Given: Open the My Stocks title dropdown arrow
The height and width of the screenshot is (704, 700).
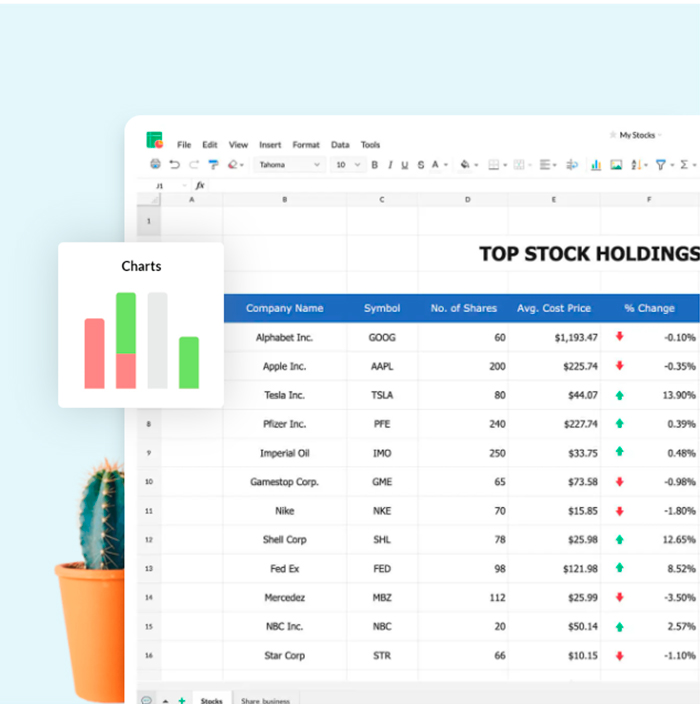Looking at the screenshot, I should (x=660, y=135).
